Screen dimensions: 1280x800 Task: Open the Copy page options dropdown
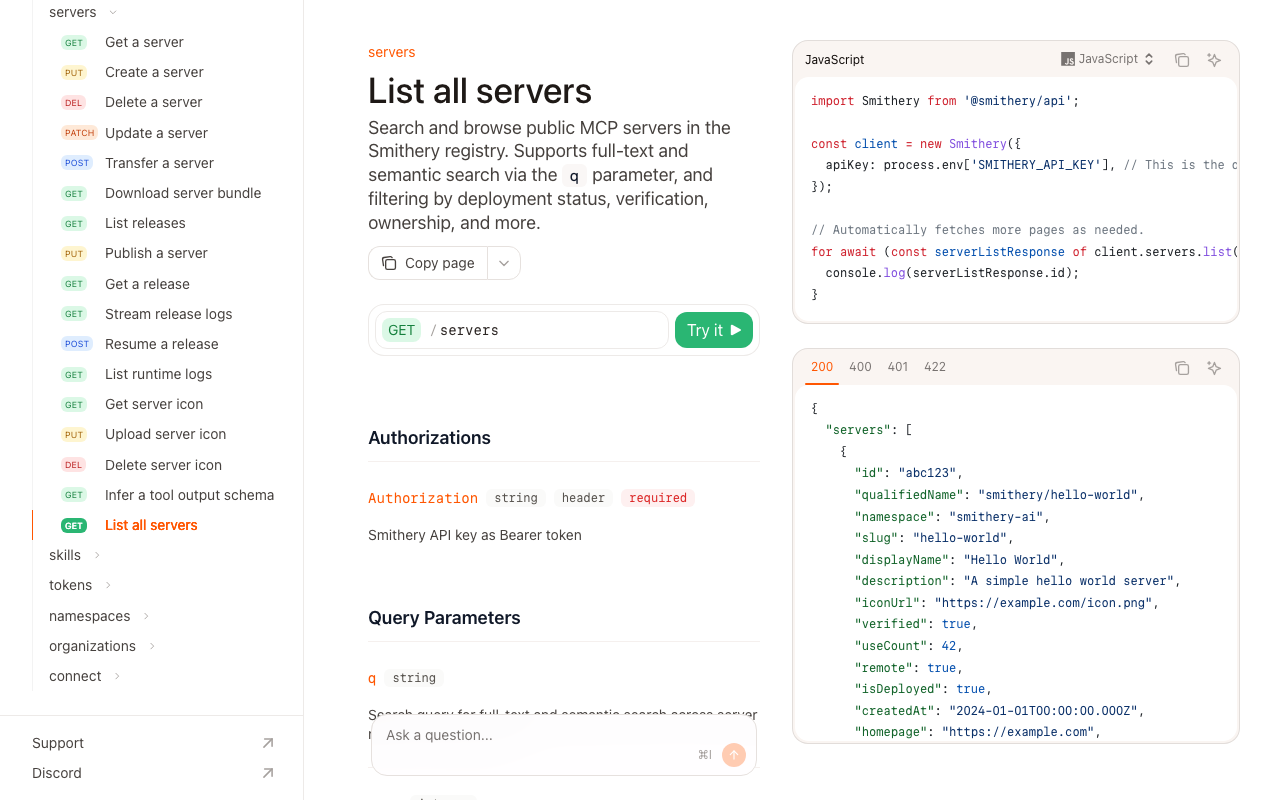coord(504,263)
